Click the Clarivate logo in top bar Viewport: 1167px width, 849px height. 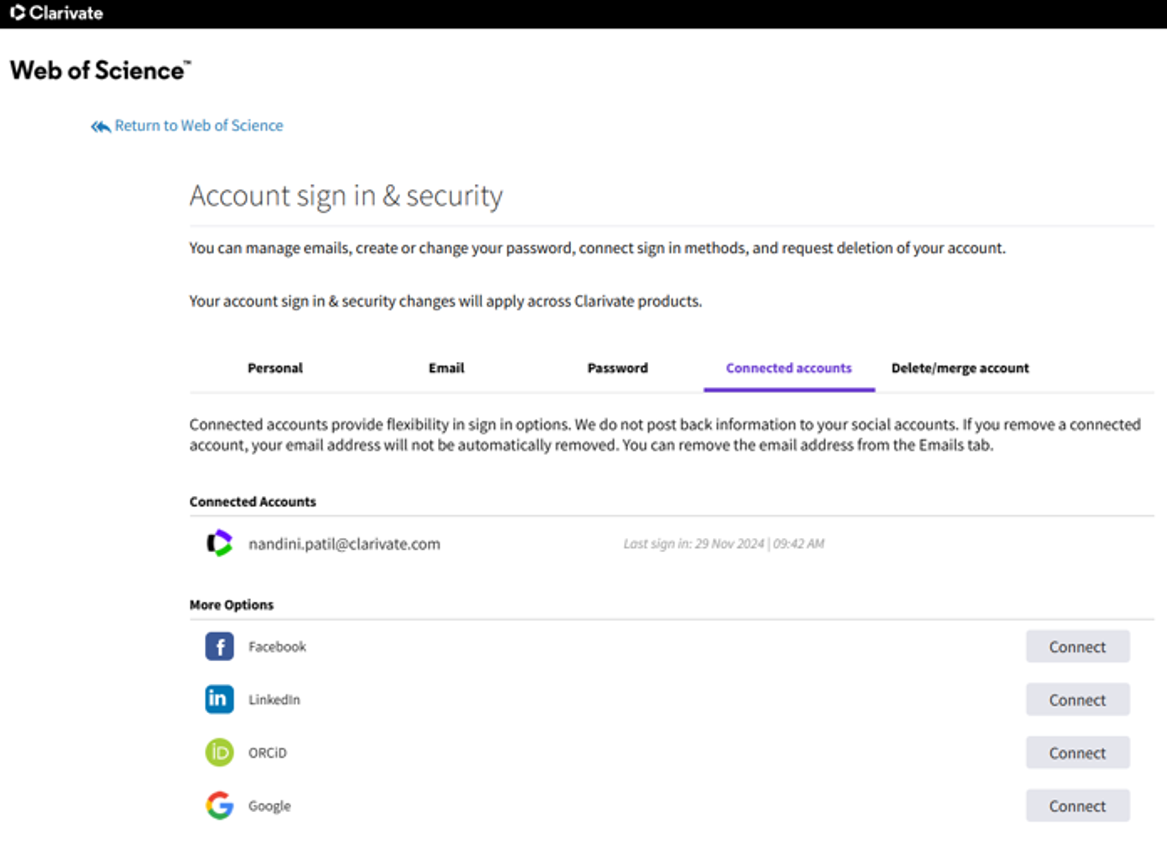coord(57,13)
